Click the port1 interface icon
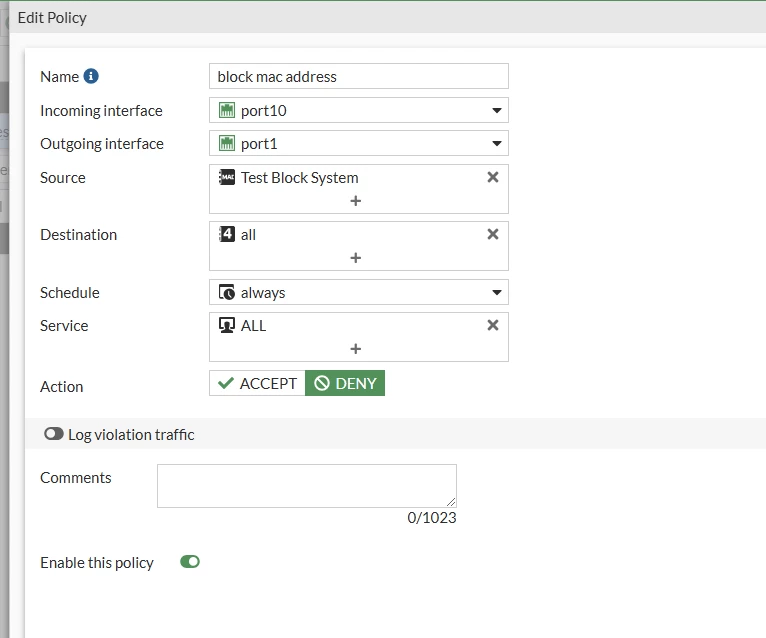766x638 pixels. tap(227, 144)
